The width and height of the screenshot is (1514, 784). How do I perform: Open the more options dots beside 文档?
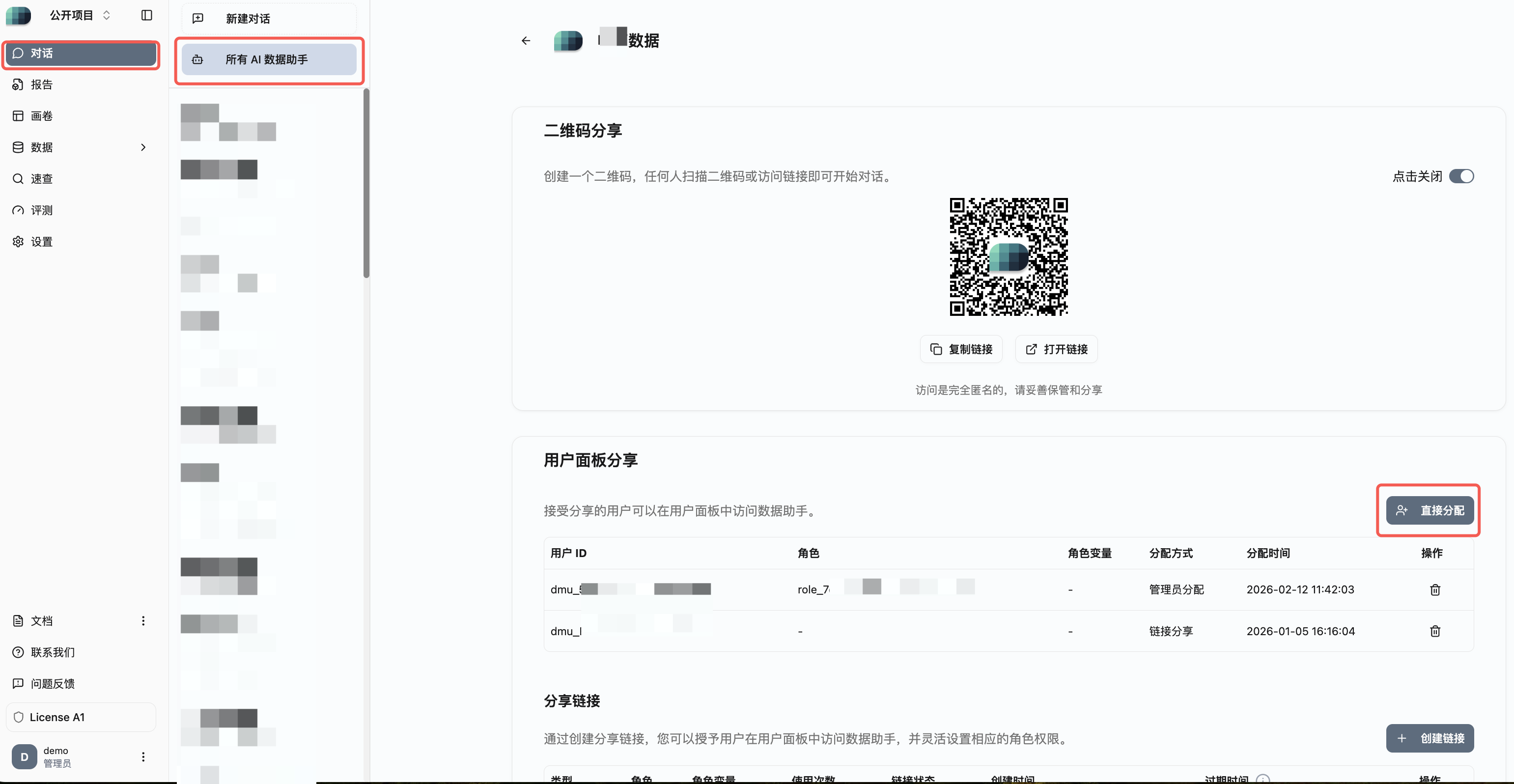143,620
